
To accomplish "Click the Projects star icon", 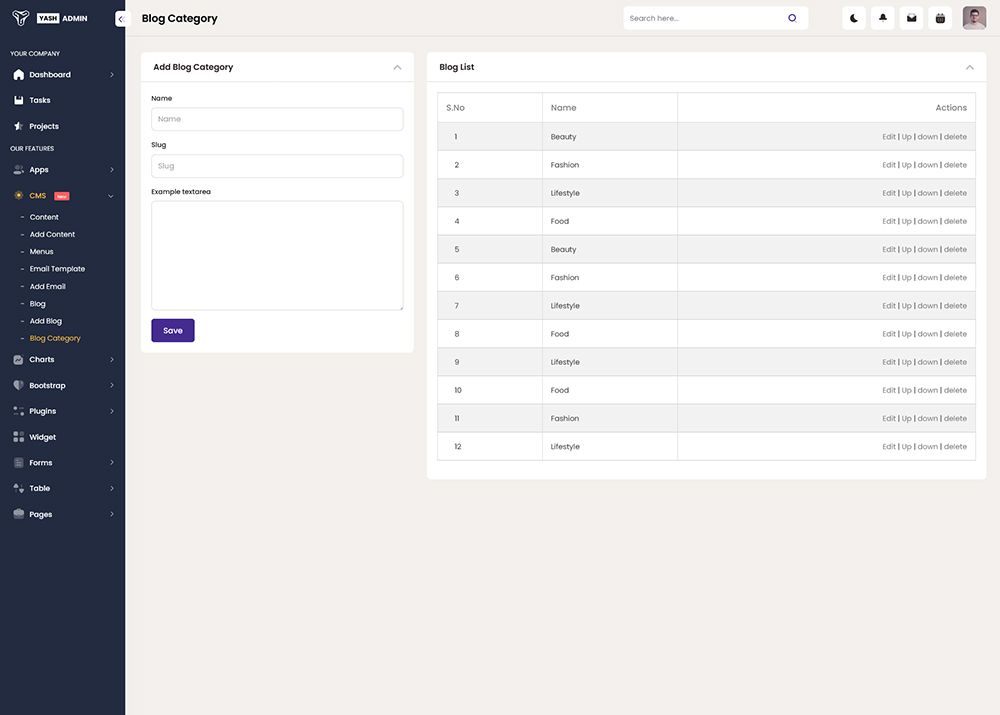I will (x=18, y=126).
